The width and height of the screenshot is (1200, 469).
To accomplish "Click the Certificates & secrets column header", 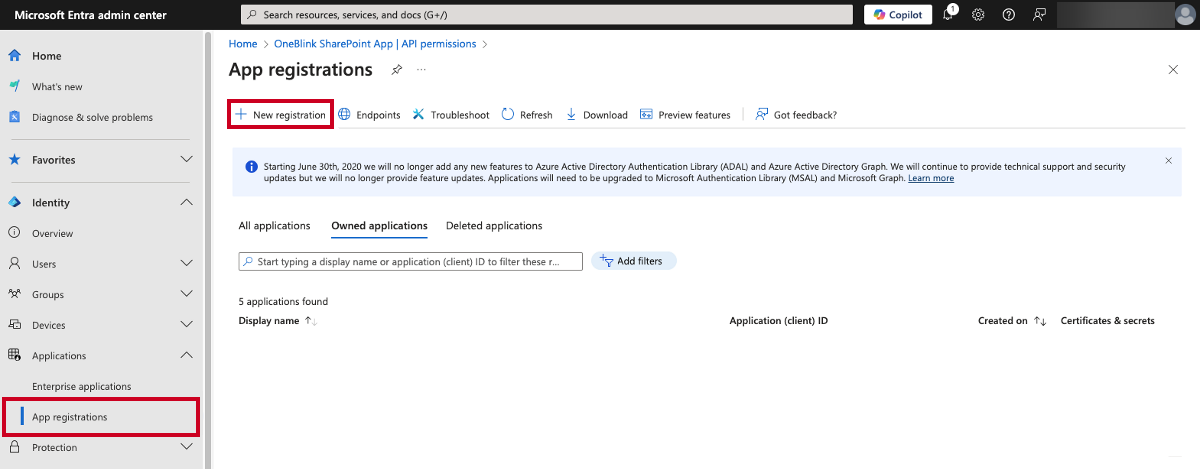I will click(1108, 321).
